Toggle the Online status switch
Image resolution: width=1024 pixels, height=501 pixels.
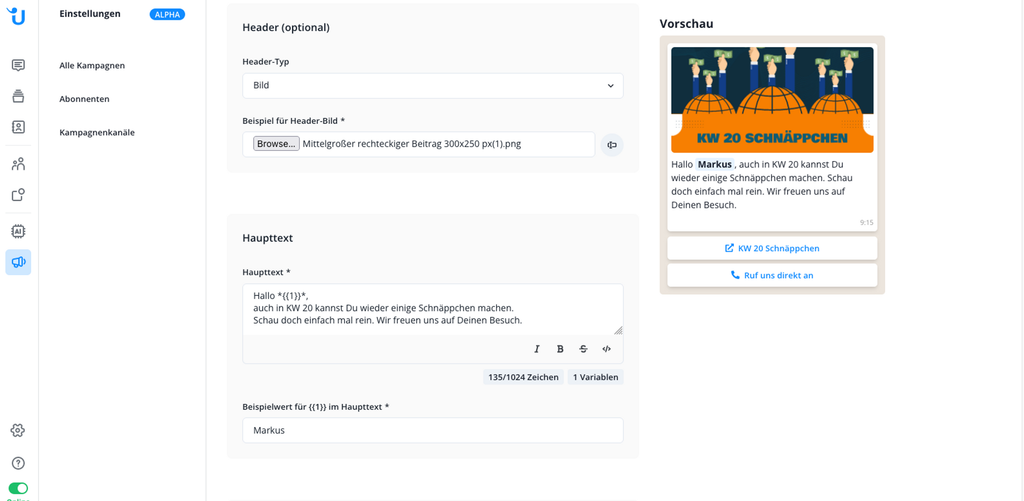pos(18,489)
